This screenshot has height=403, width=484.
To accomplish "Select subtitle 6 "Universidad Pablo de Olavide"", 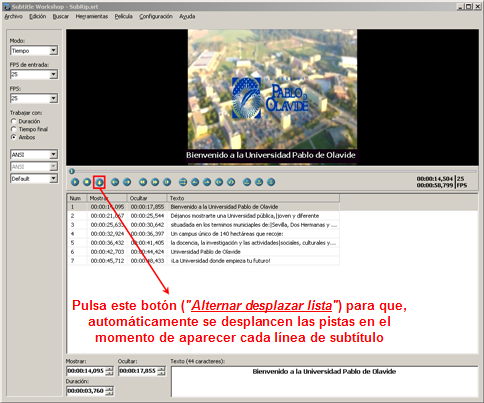I will pyautogui.click(x=204, y=252).
